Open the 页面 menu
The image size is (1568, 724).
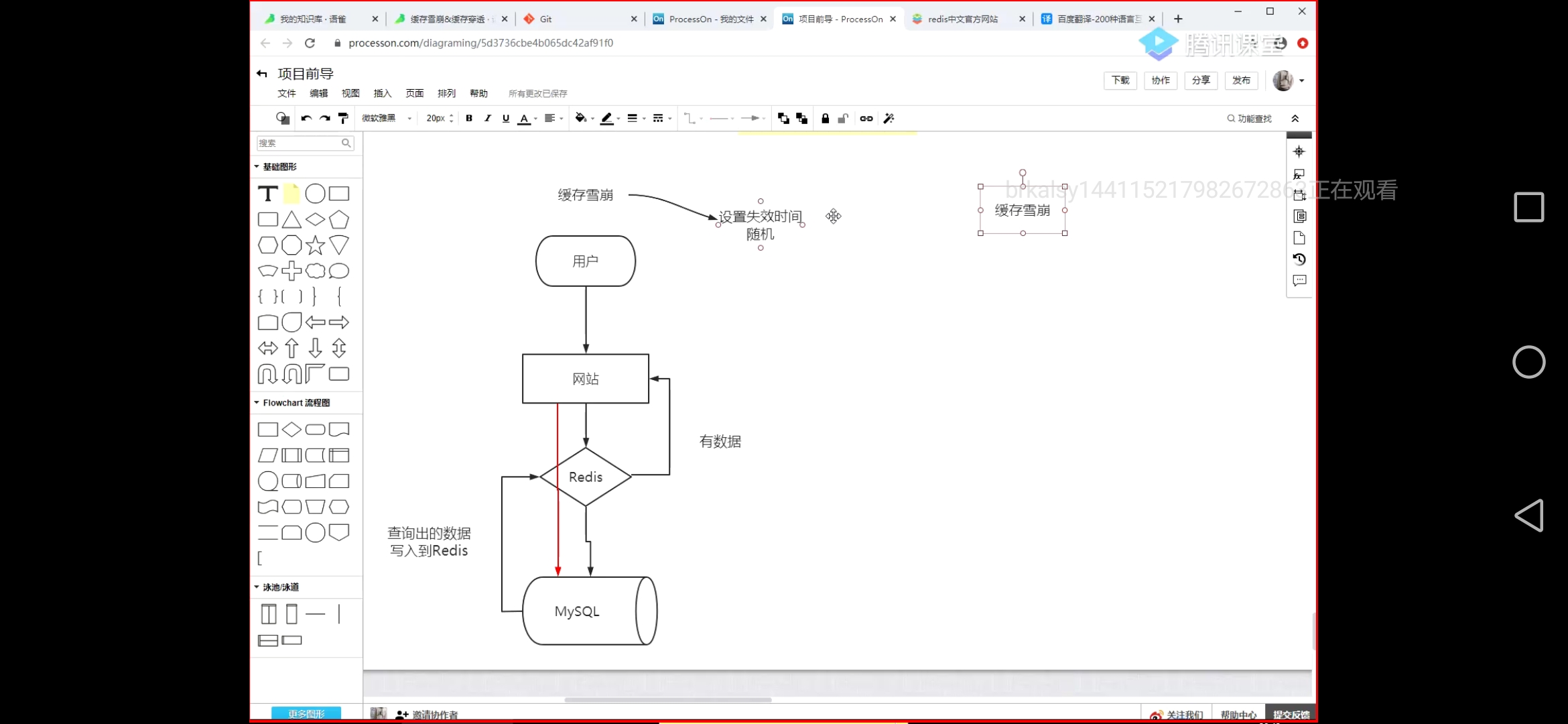tap(415, 93)
